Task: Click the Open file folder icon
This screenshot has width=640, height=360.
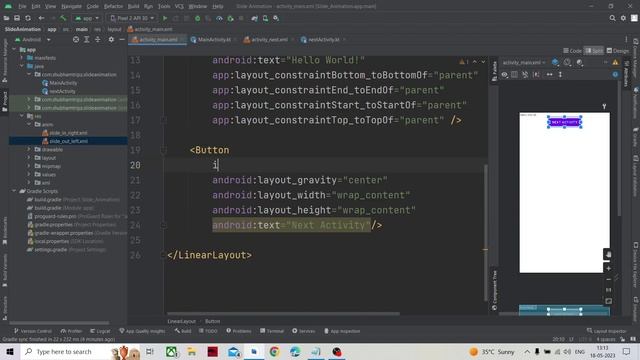Action: point(7,18)
